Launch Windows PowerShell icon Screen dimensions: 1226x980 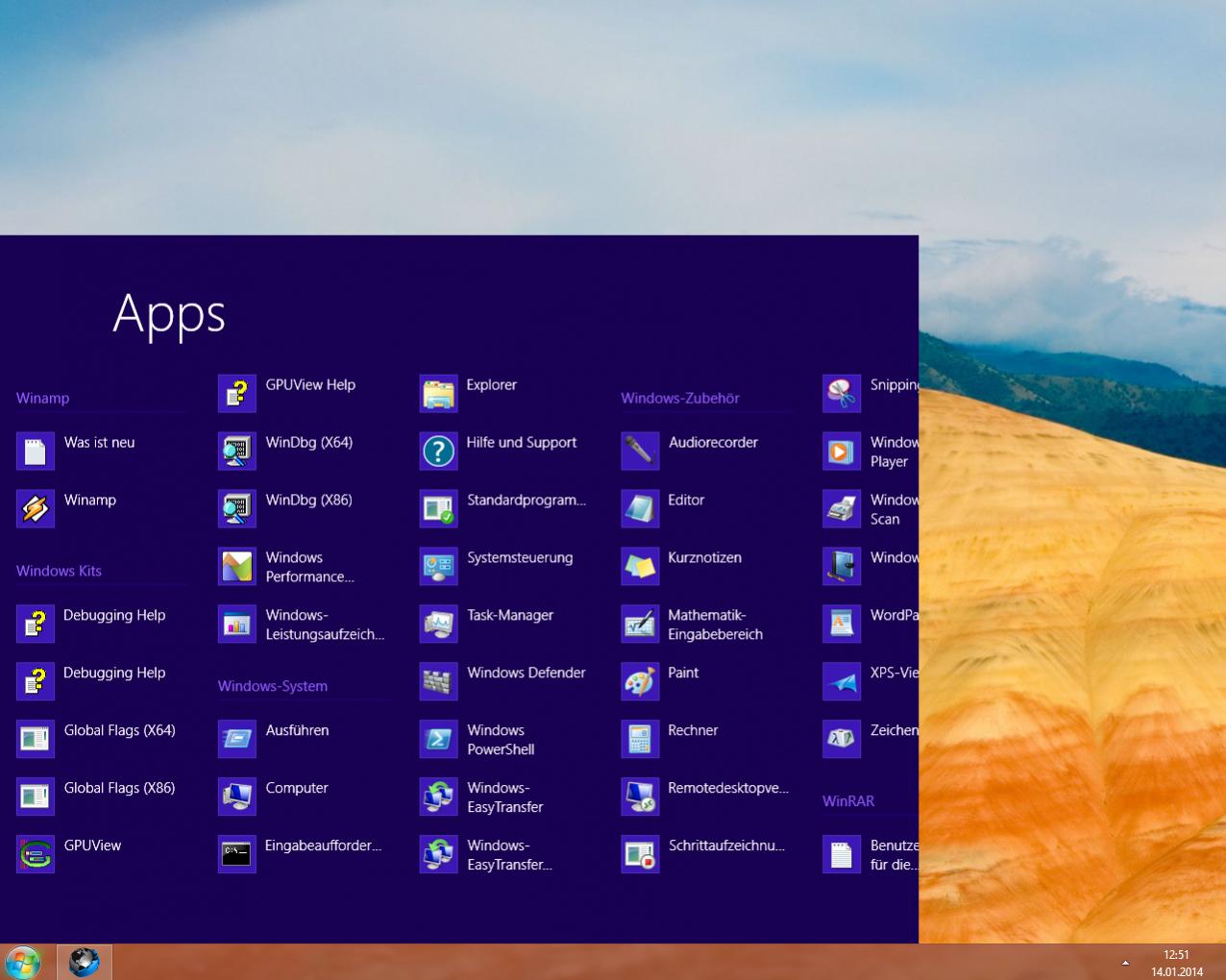click(x=439, y=739)
